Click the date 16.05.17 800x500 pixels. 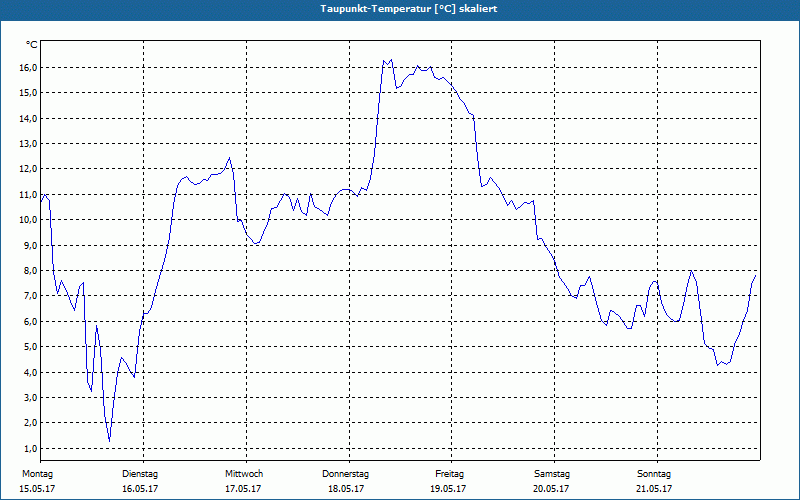pyautogui.click(x=140, y=489)
